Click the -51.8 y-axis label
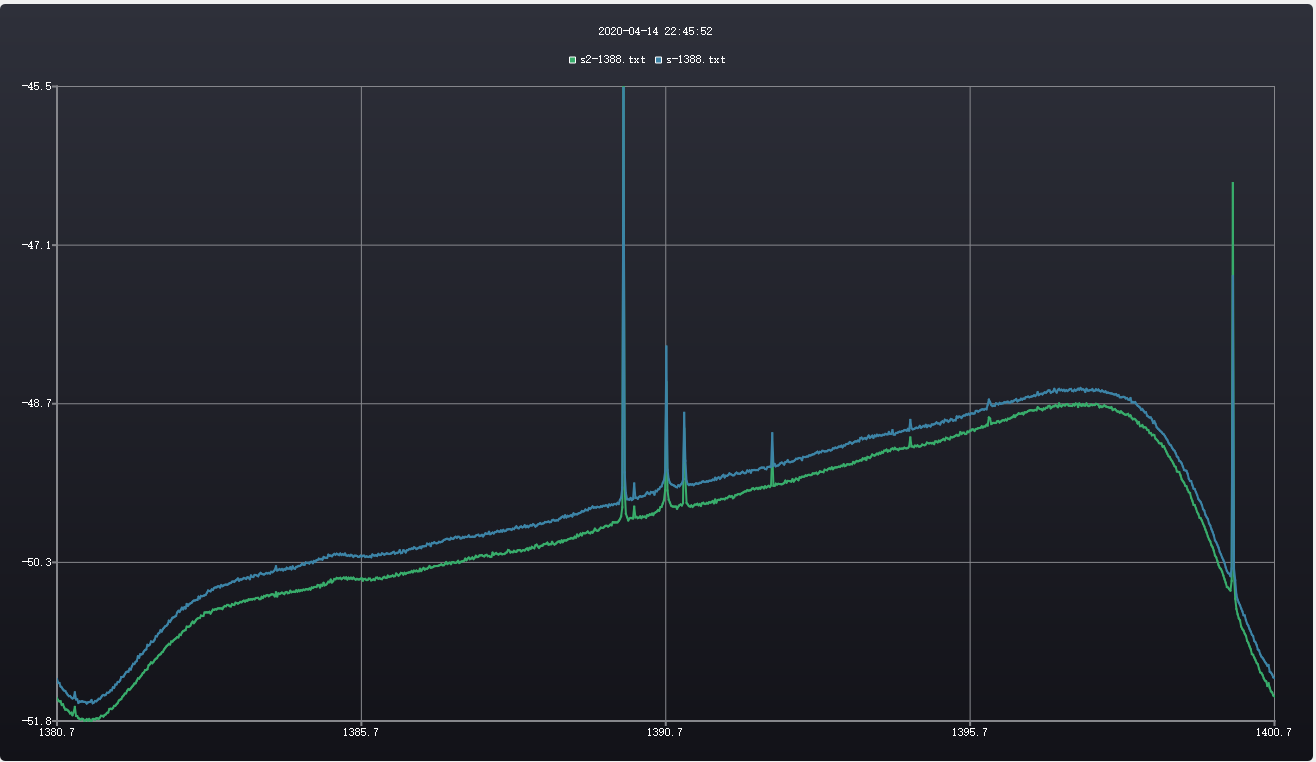1316x762 pixels. pos(37,720)
